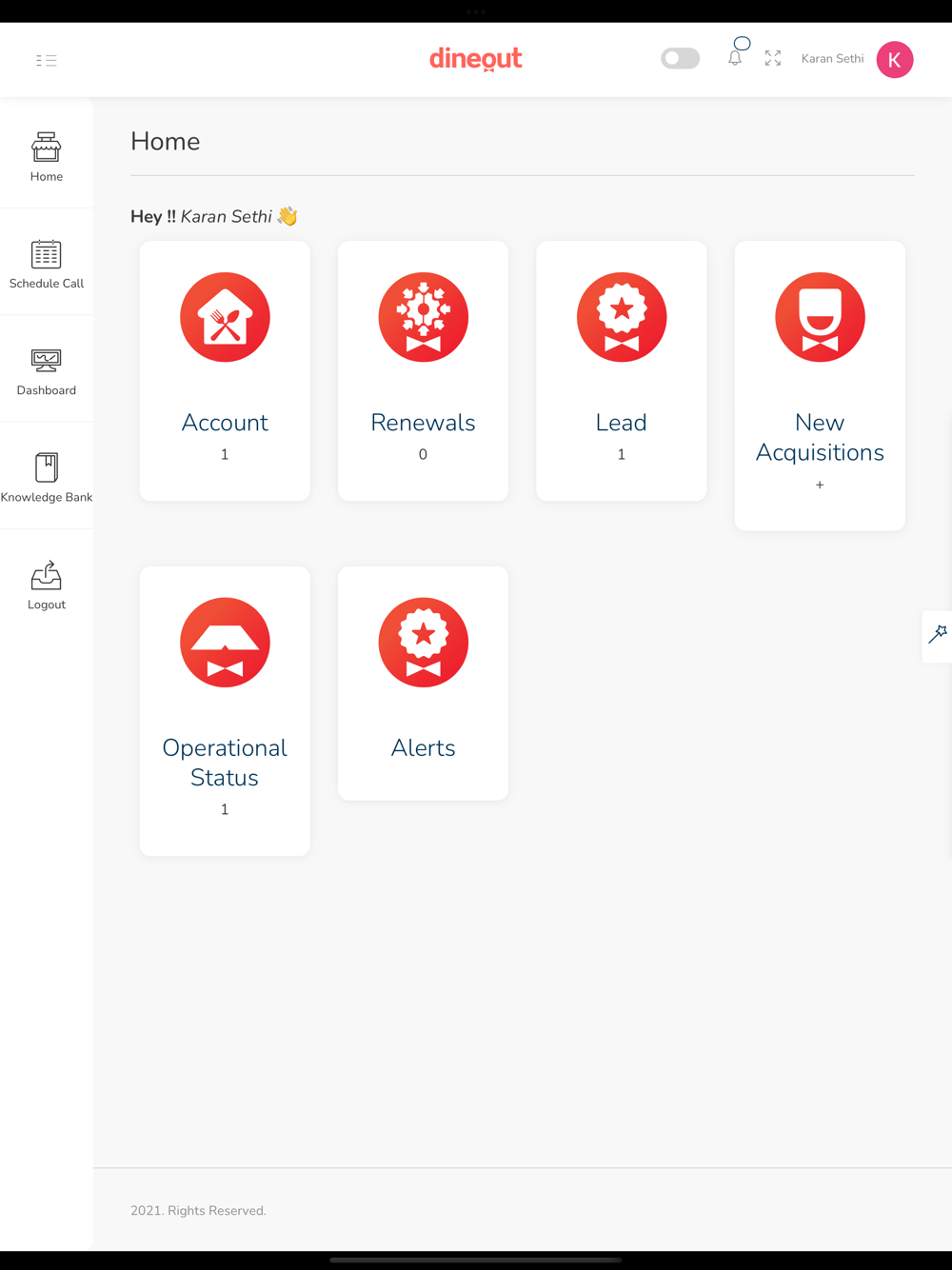Click the '2021. Rights Reserved.' footer text

[x=198, y=1211]
